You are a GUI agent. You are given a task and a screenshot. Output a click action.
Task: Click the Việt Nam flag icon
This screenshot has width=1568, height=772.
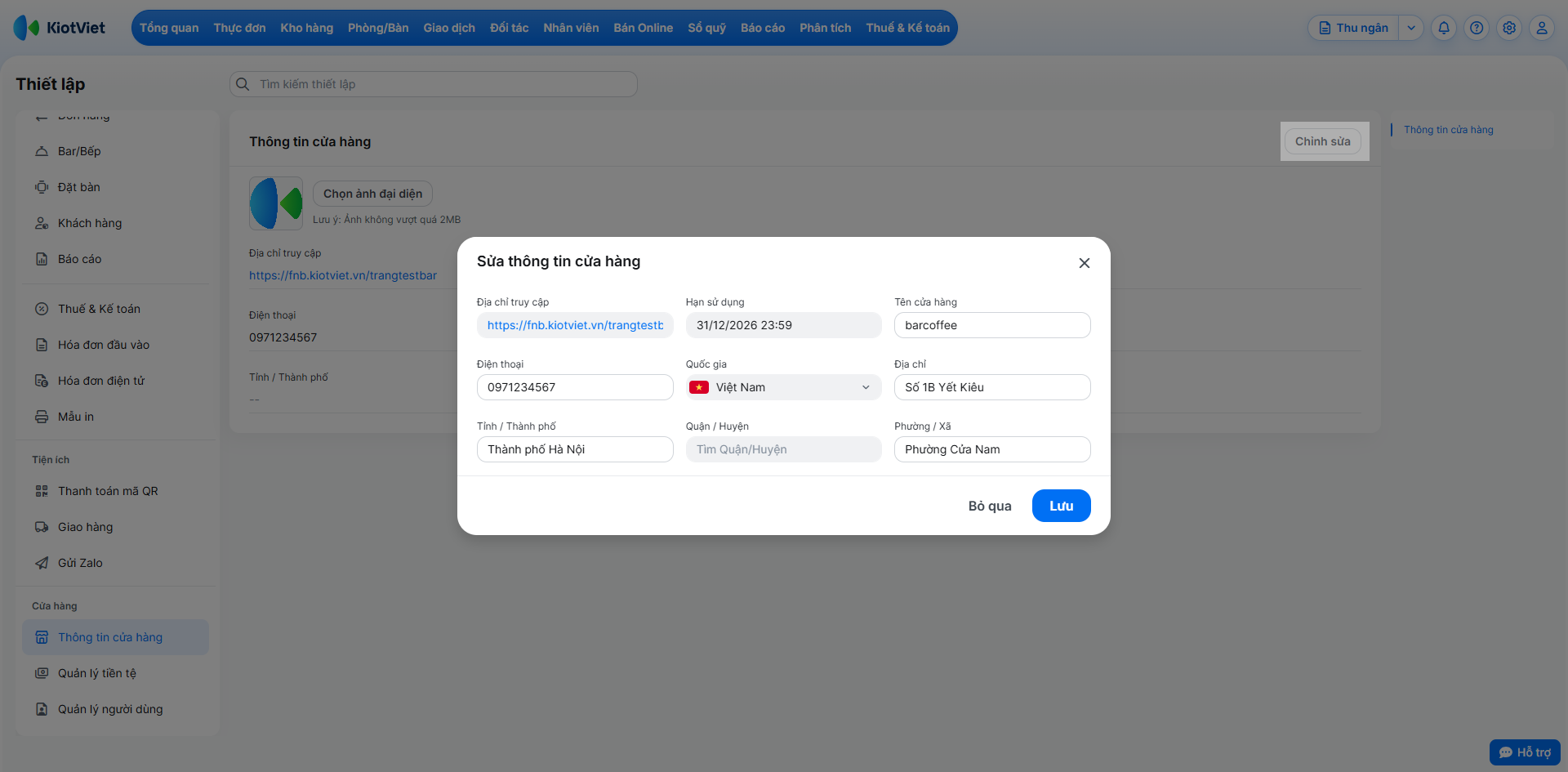699,387
